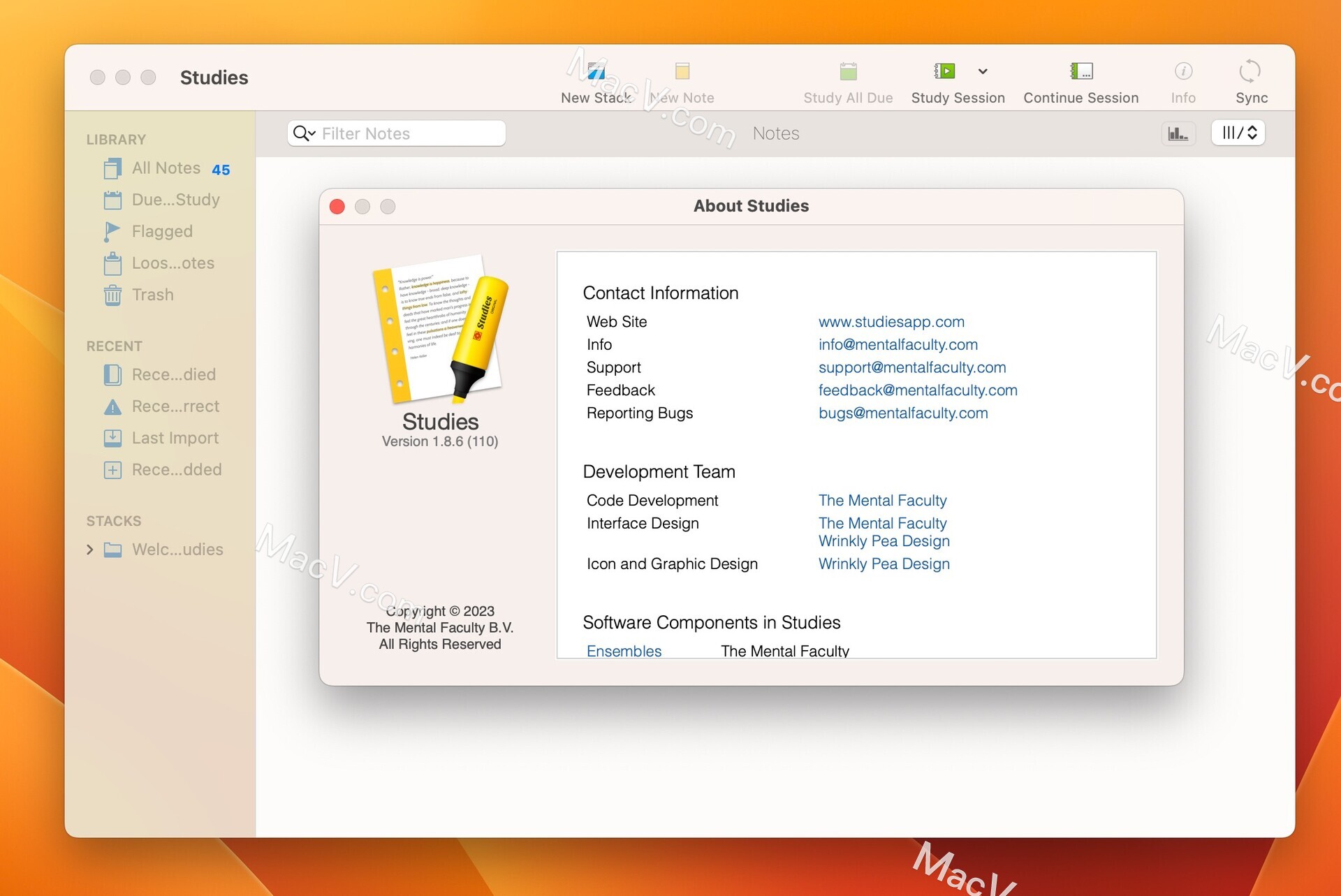Click the STACKS section header
The height and width of the screenshot is (896, 1341).
click(x=114, y=521)
